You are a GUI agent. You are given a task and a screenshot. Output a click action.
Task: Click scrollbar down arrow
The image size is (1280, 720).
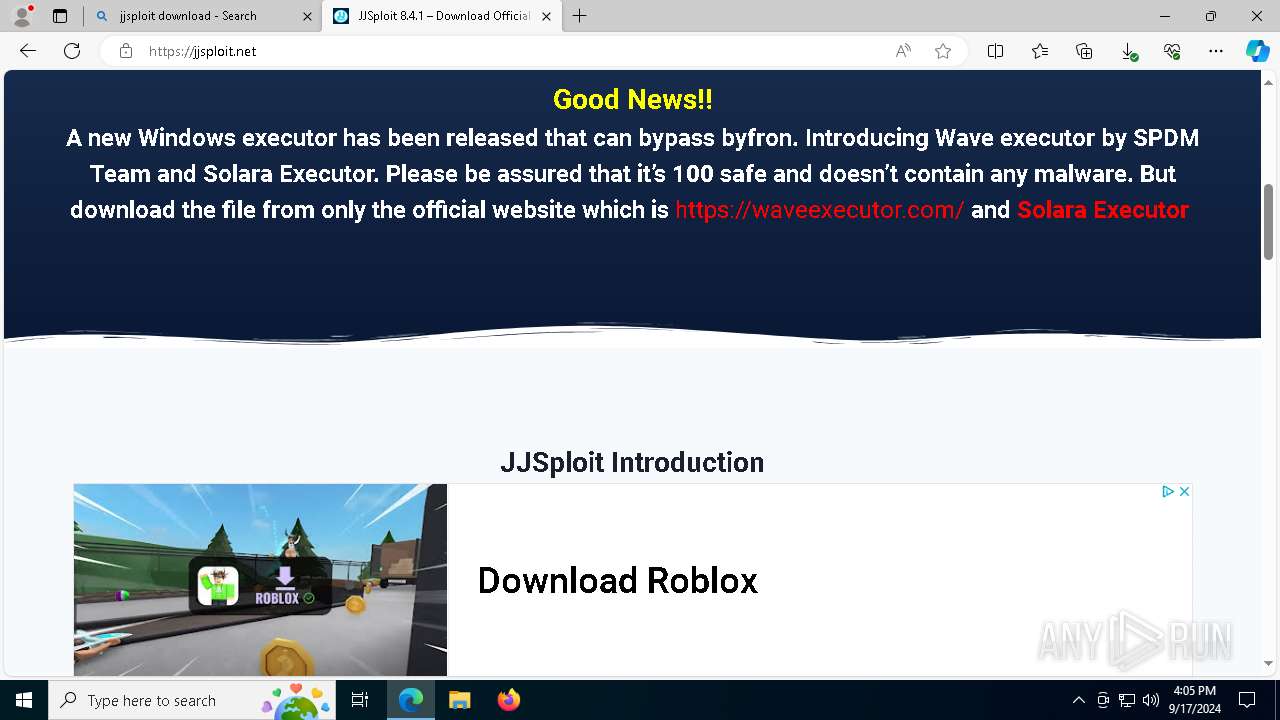1269,663
